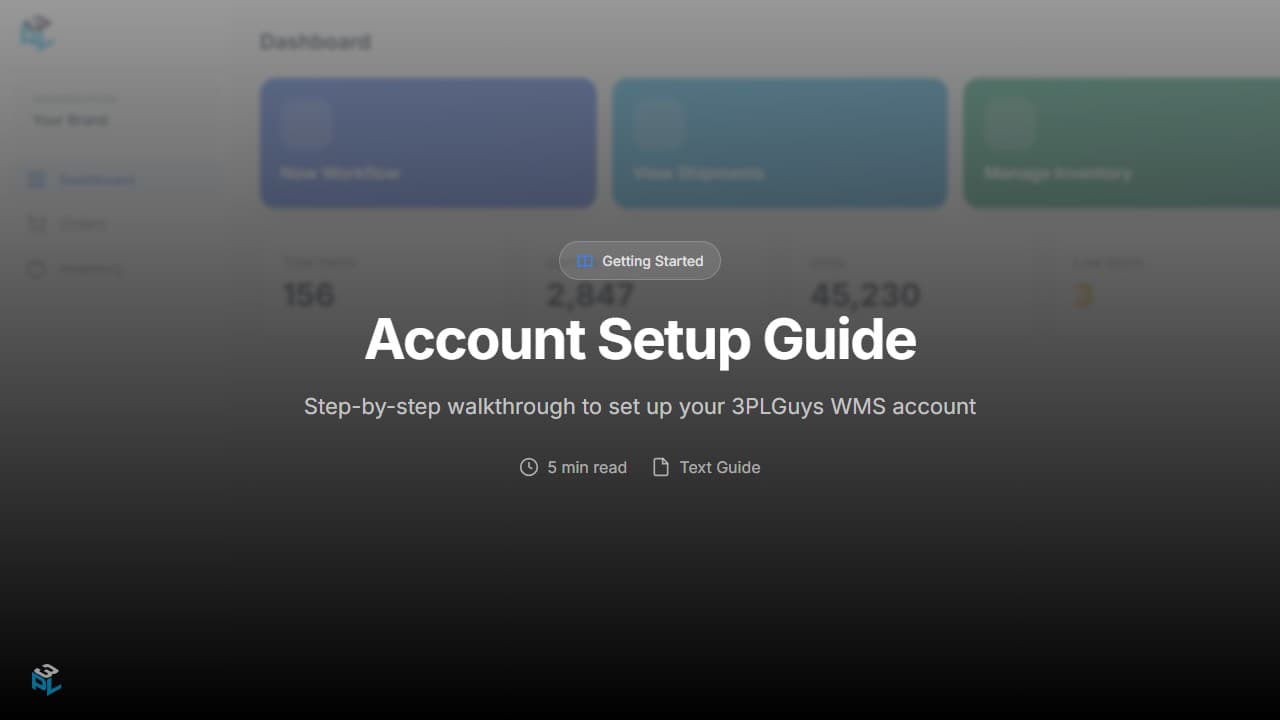Click the Account Setup Guide title
The width and height of the screenshot is (1280, 720).
click(640, 339)
